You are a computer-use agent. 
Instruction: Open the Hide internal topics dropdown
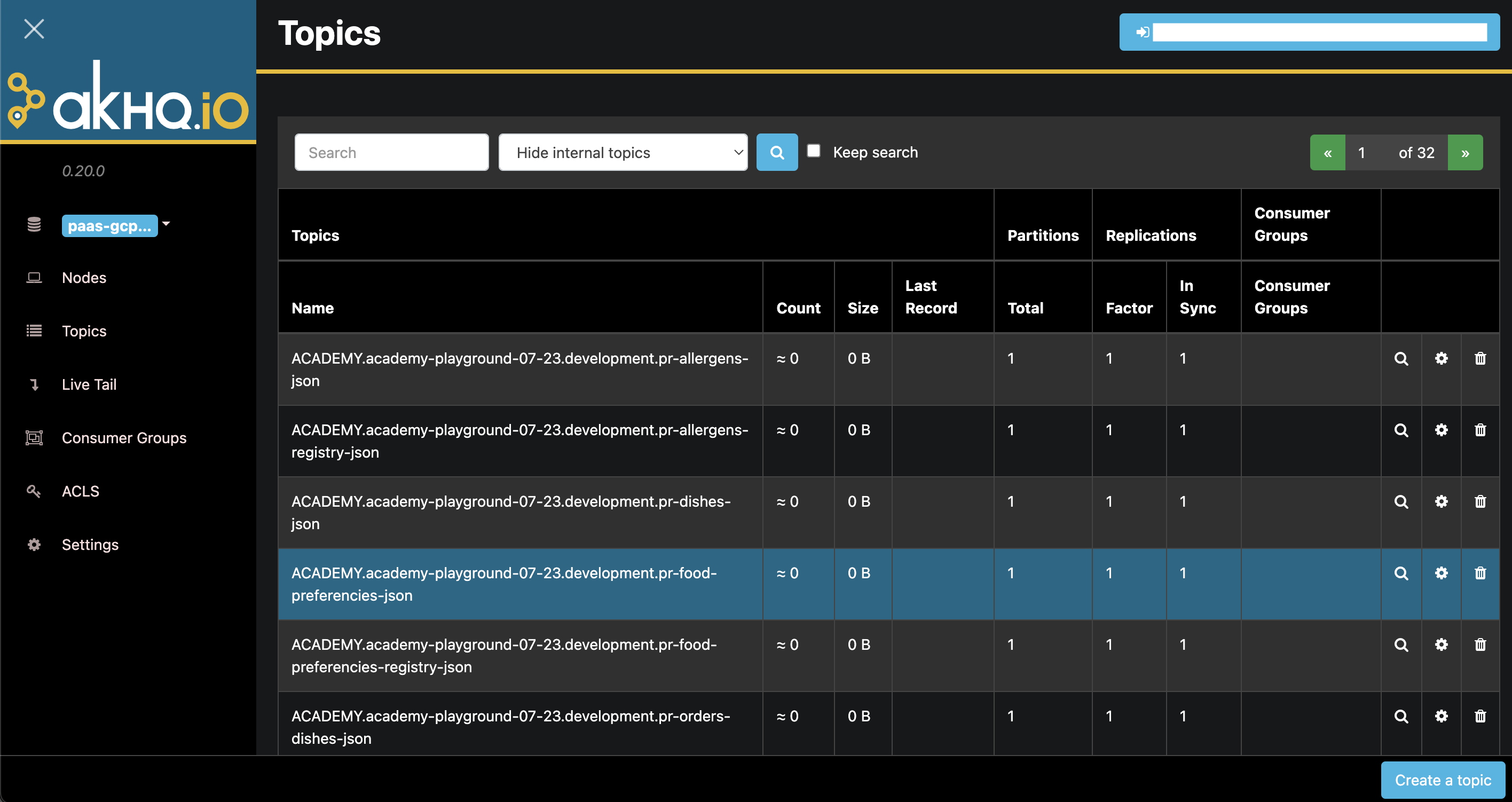[x=623, y=153]
